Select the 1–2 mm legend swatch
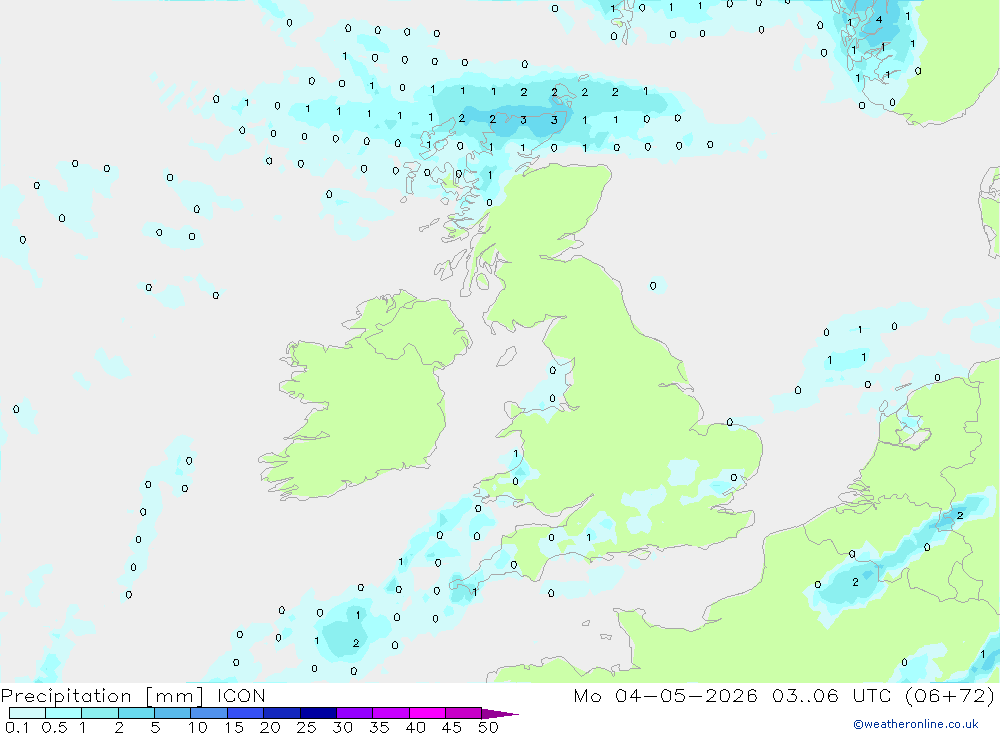 pyautogui.click(x=99, y=713)
